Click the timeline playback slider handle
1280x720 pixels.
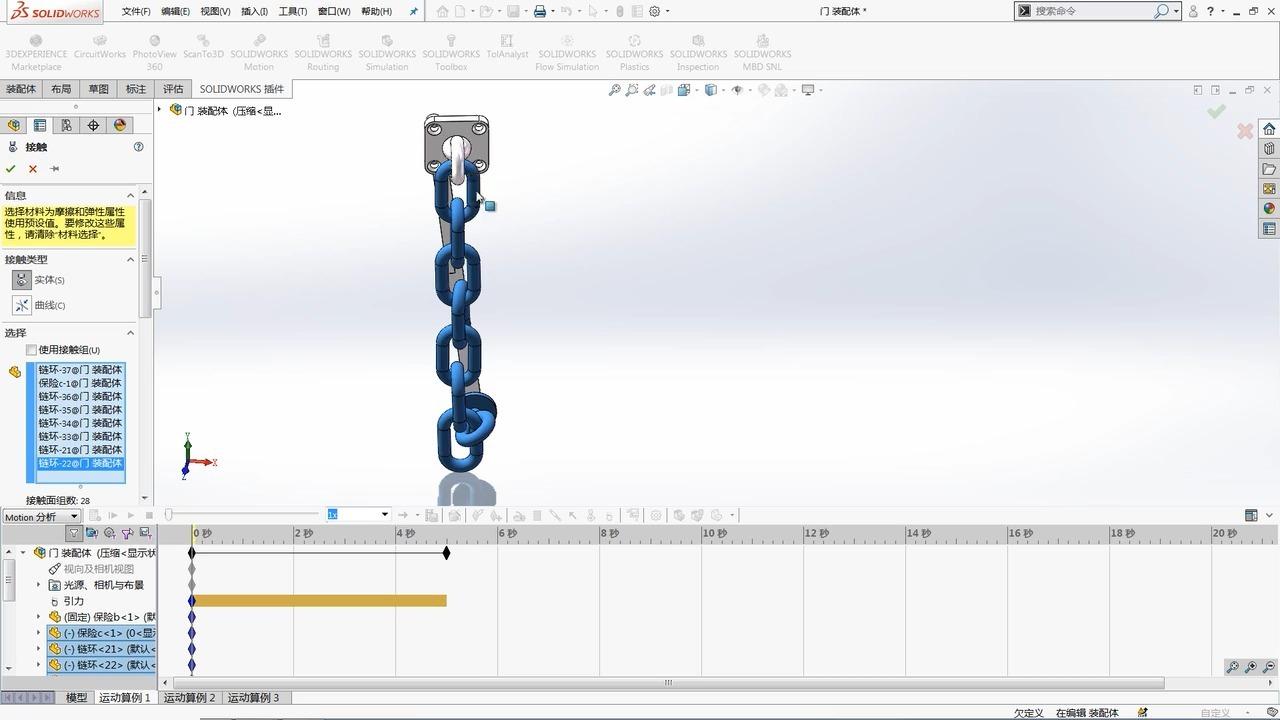tap(169, 514)
